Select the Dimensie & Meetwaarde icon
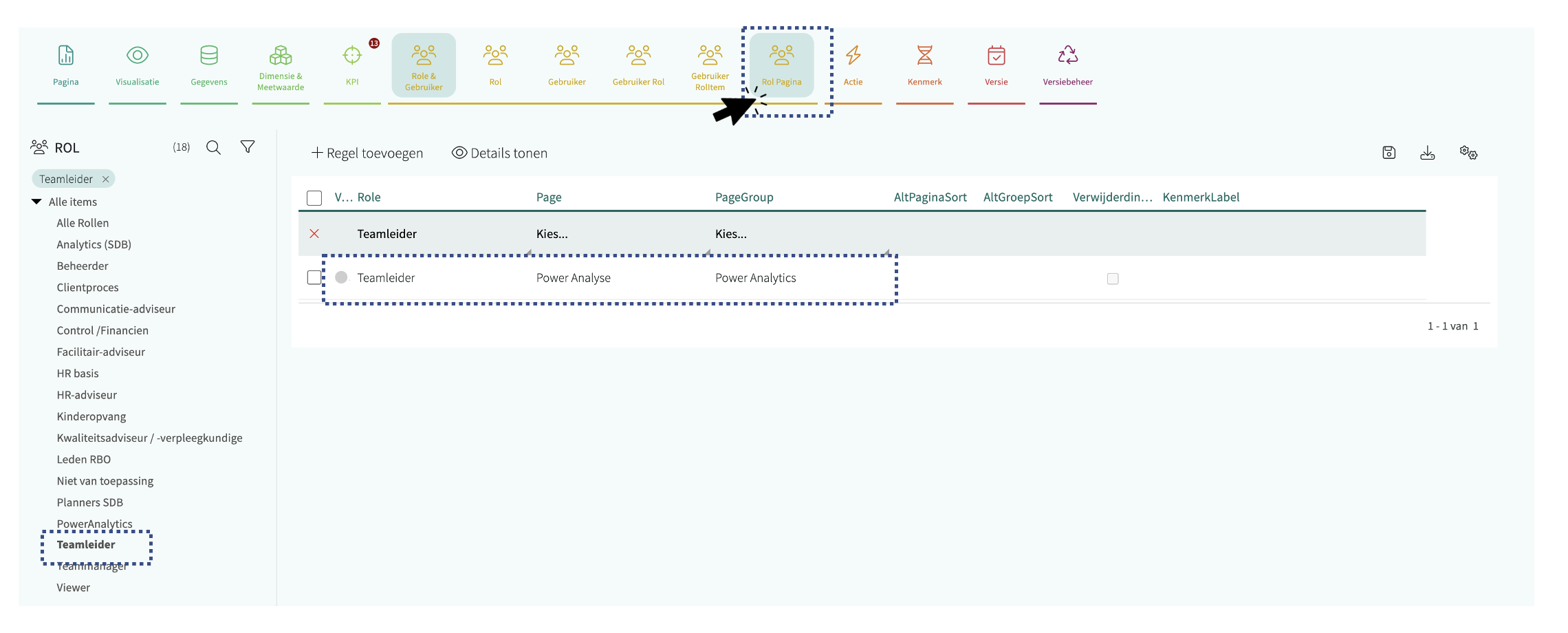 click(x=281, y=56)
